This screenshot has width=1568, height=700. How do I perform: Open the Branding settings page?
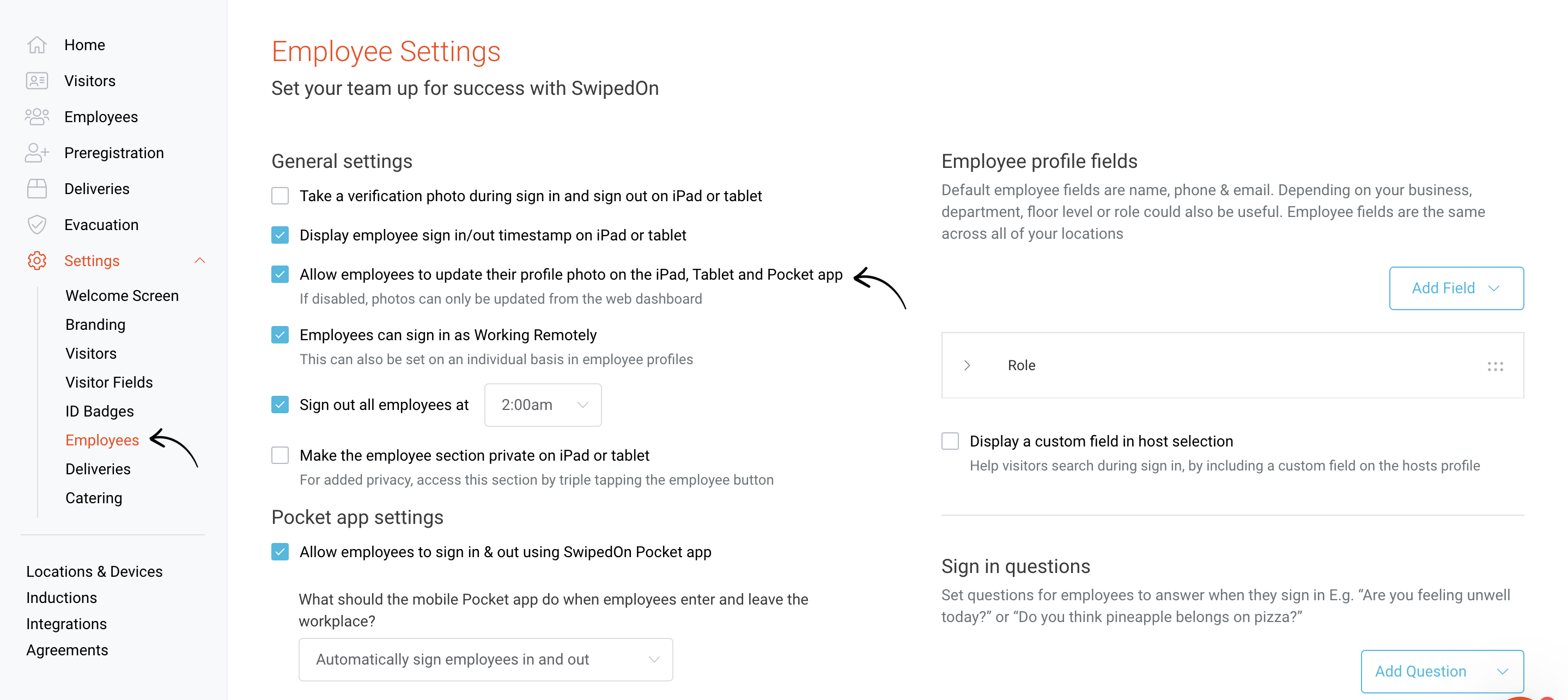95,324
